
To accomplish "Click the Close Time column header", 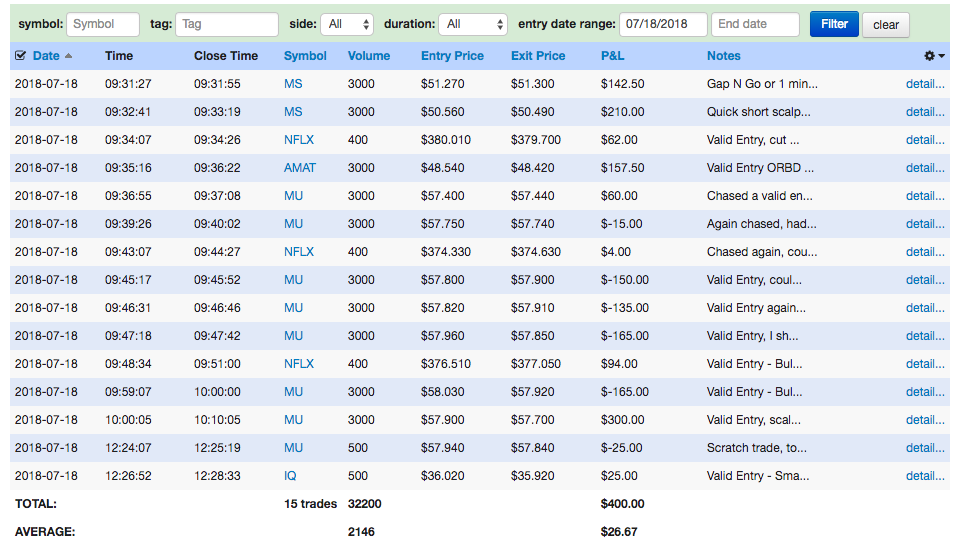I will [x=226, y=56].
